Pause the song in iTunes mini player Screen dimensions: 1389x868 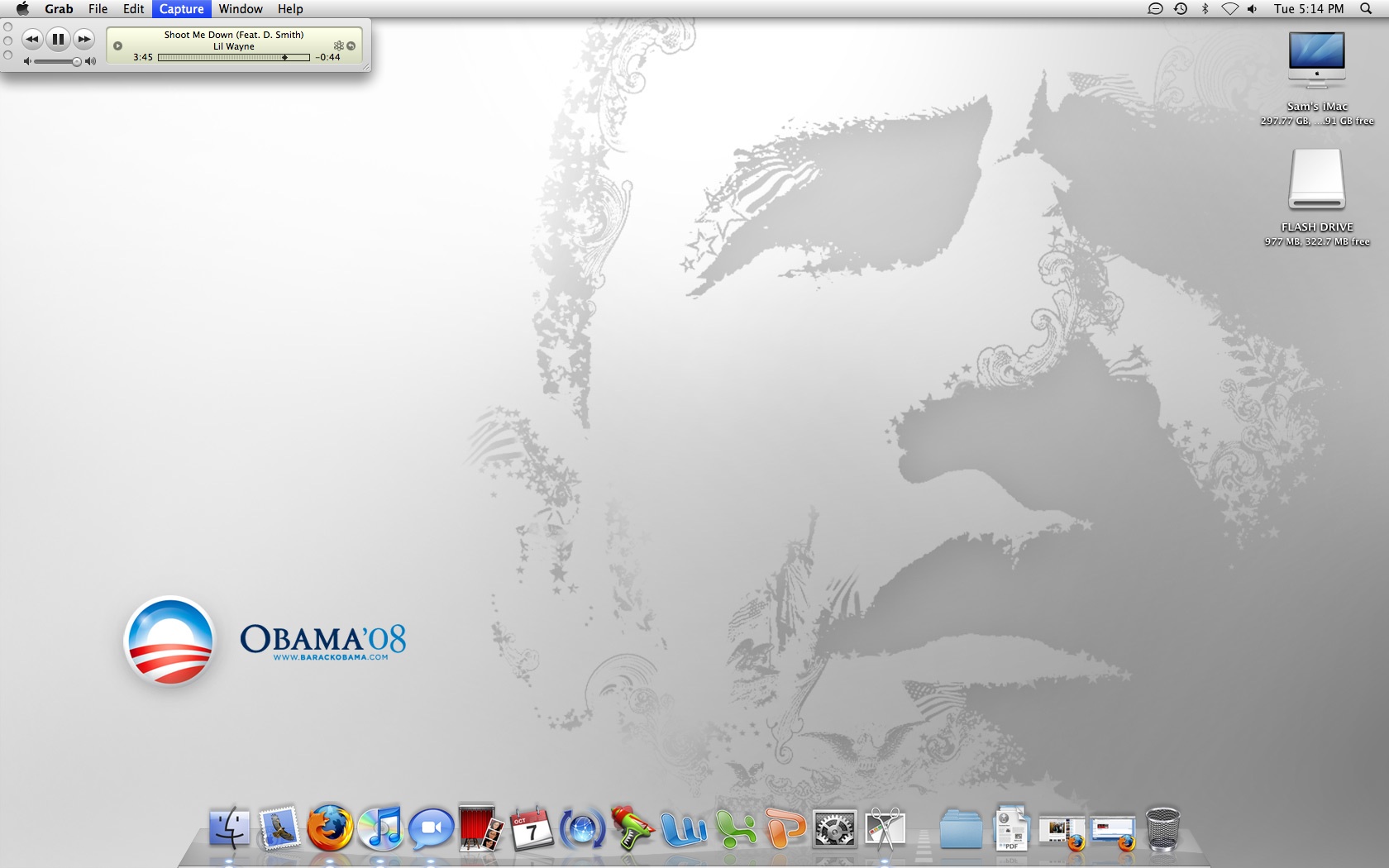tap(58, 39)
